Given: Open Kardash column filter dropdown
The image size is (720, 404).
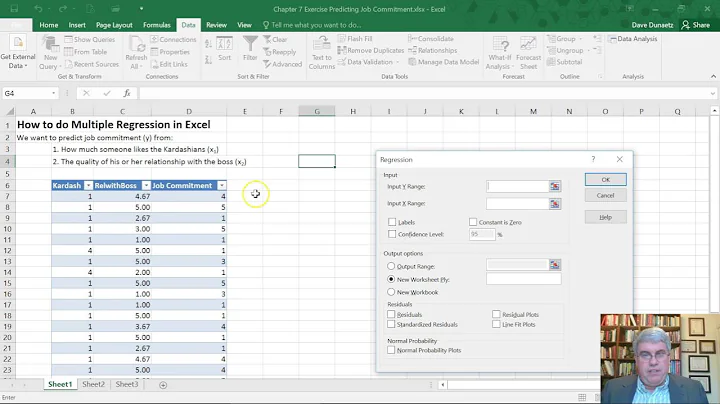Looking at the screenshot, I should (88, 185).
